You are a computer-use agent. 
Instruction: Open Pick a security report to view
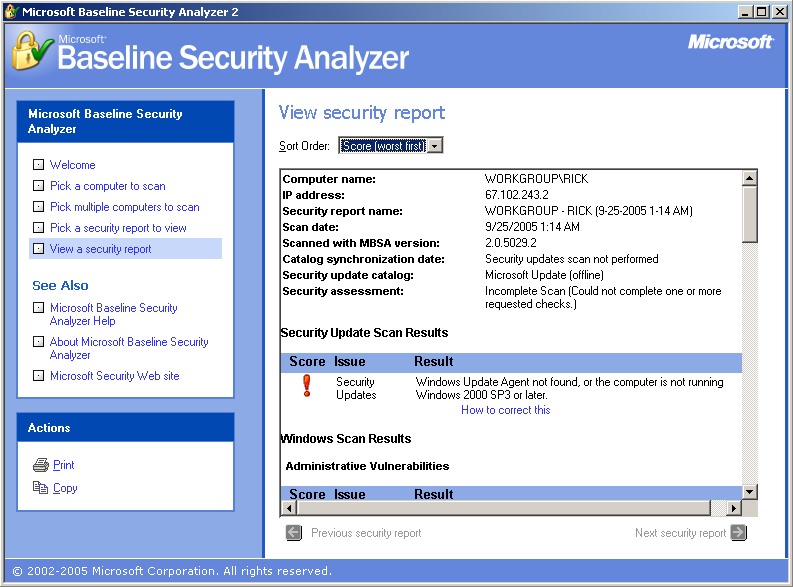point(118,228)
